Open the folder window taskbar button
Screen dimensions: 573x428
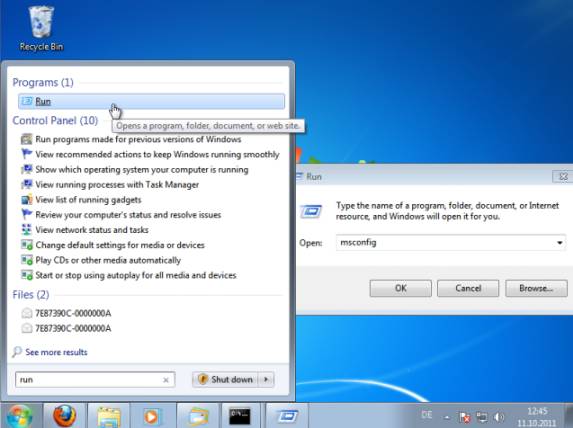pos(198,416)
